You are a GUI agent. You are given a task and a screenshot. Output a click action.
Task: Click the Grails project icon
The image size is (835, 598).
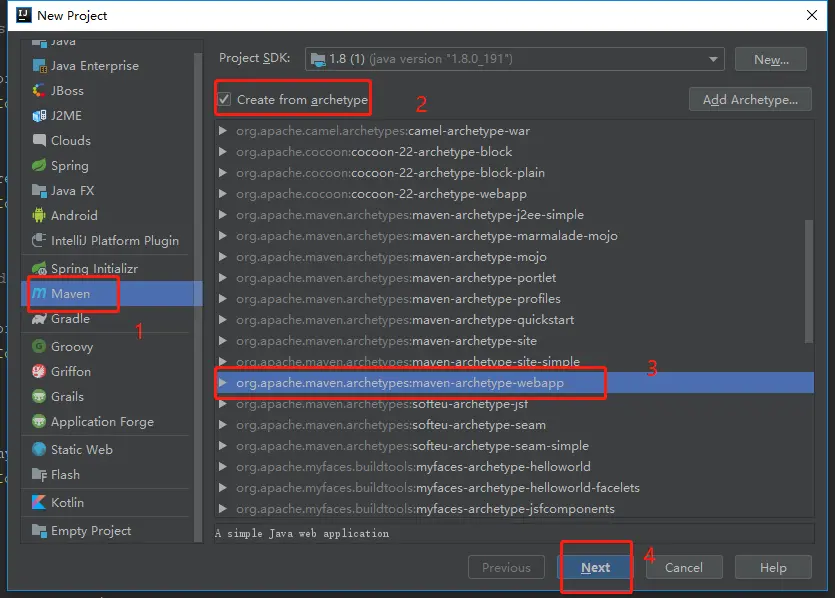[39, 397]
